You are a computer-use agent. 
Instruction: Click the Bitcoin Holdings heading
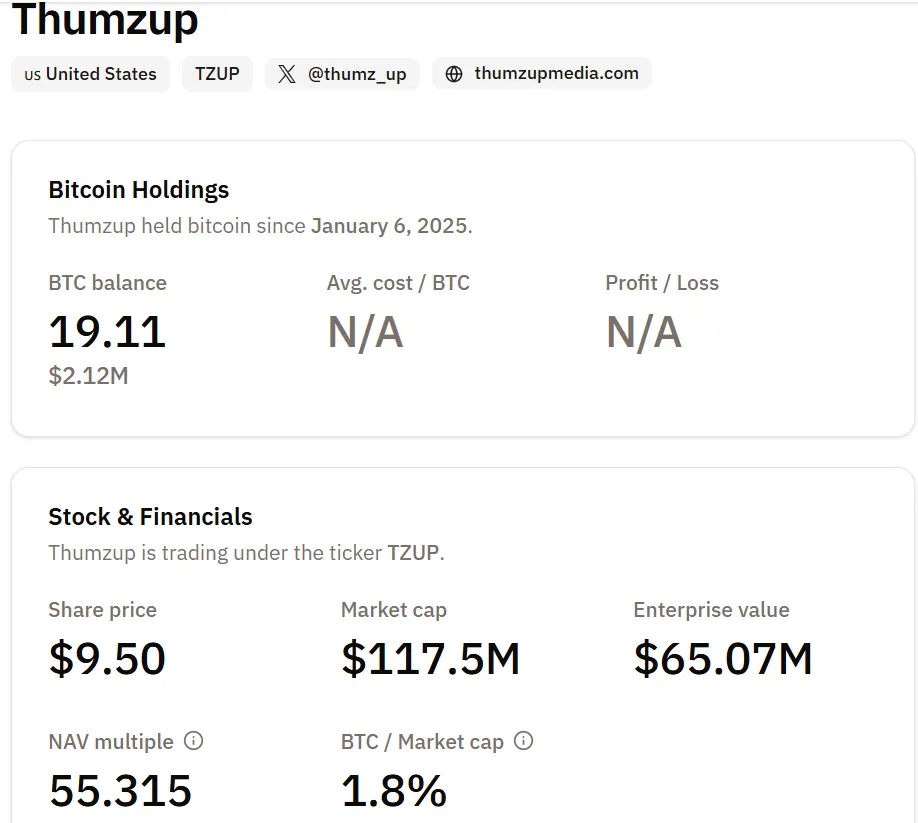click(x=139, y=190)
